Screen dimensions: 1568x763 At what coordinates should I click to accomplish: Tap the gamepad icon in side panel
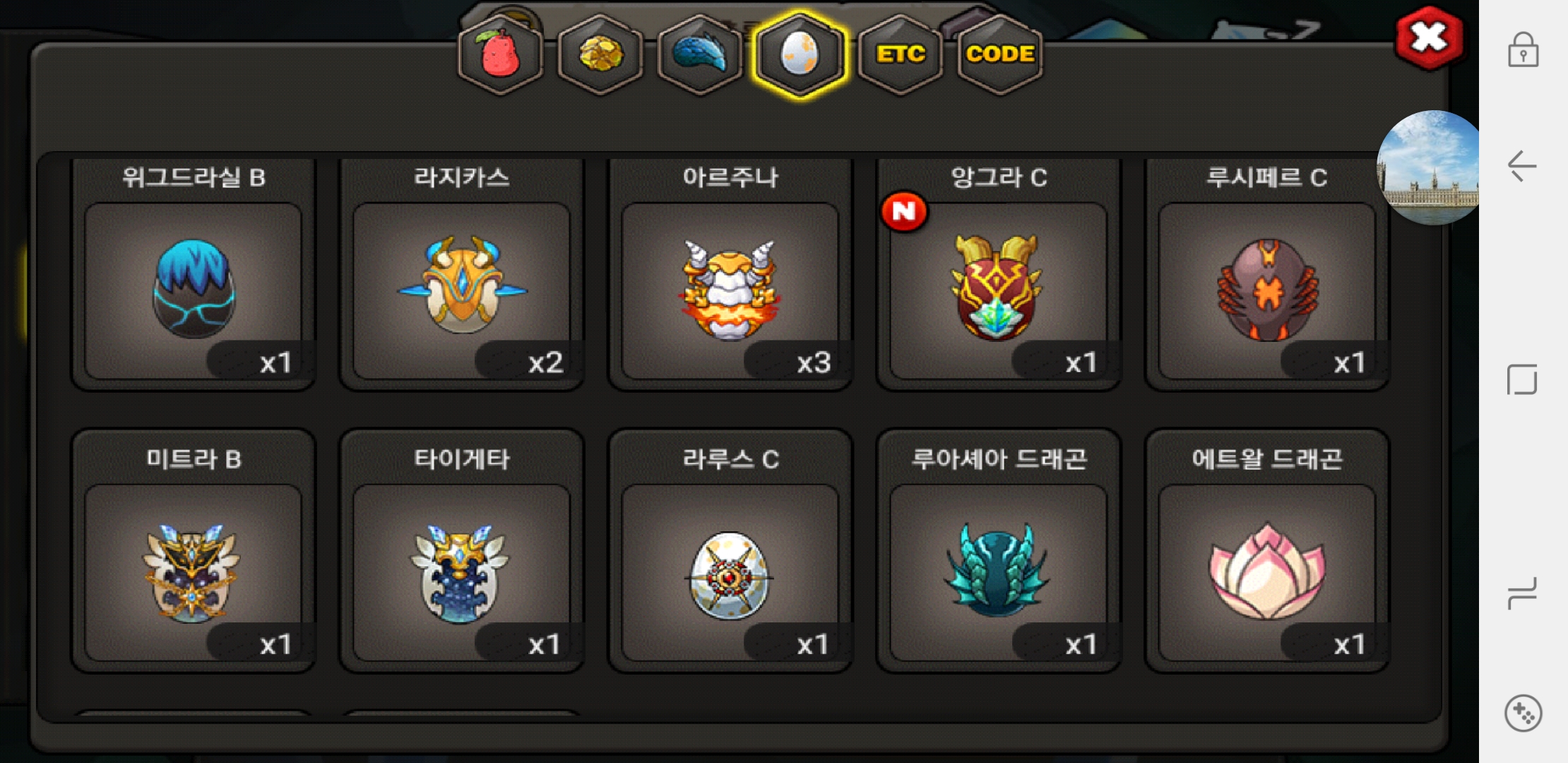pyautogui.click(x=1524, y=714)
